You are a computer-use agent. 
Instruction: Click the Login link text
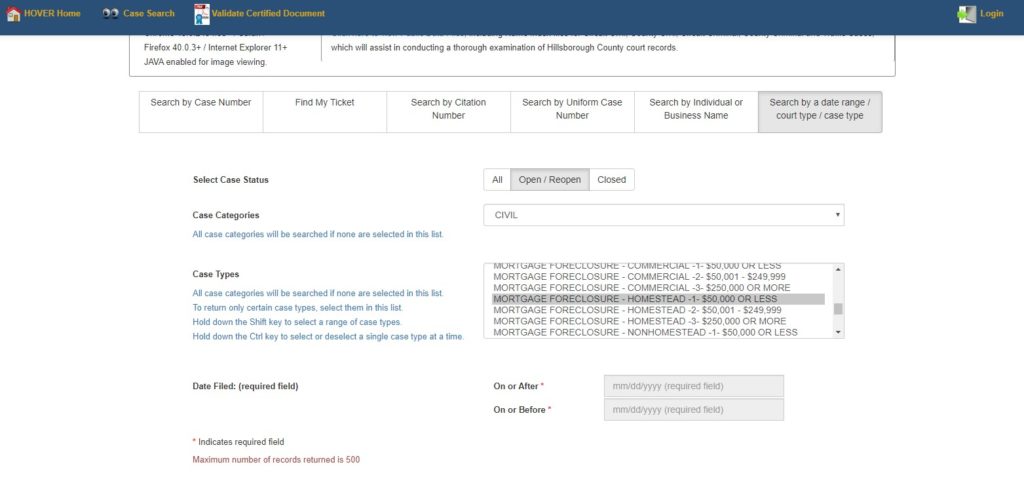(x=991, y=14)
